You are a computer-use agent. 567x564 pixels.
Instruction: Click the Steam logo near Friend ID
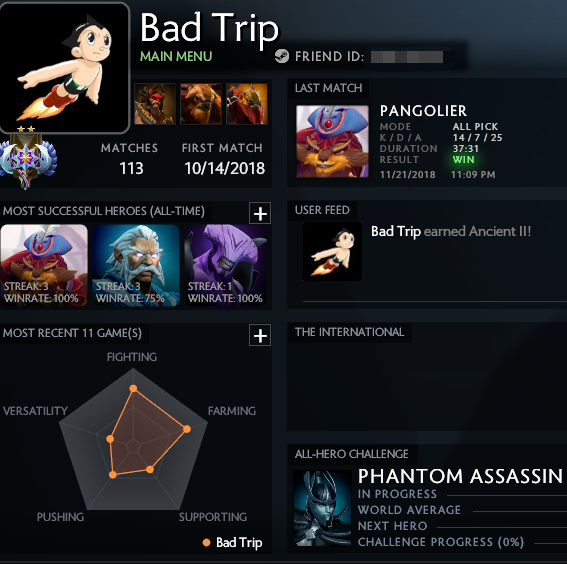(x=282, y=56)
